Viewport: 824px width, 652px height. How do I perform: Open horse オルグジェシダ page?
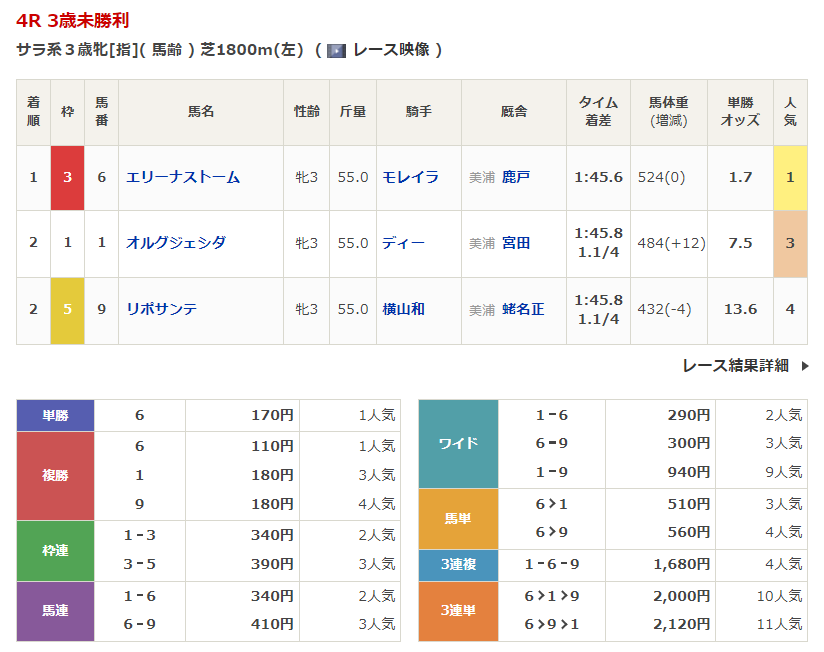pyautogui.click(x=176, y=243)
